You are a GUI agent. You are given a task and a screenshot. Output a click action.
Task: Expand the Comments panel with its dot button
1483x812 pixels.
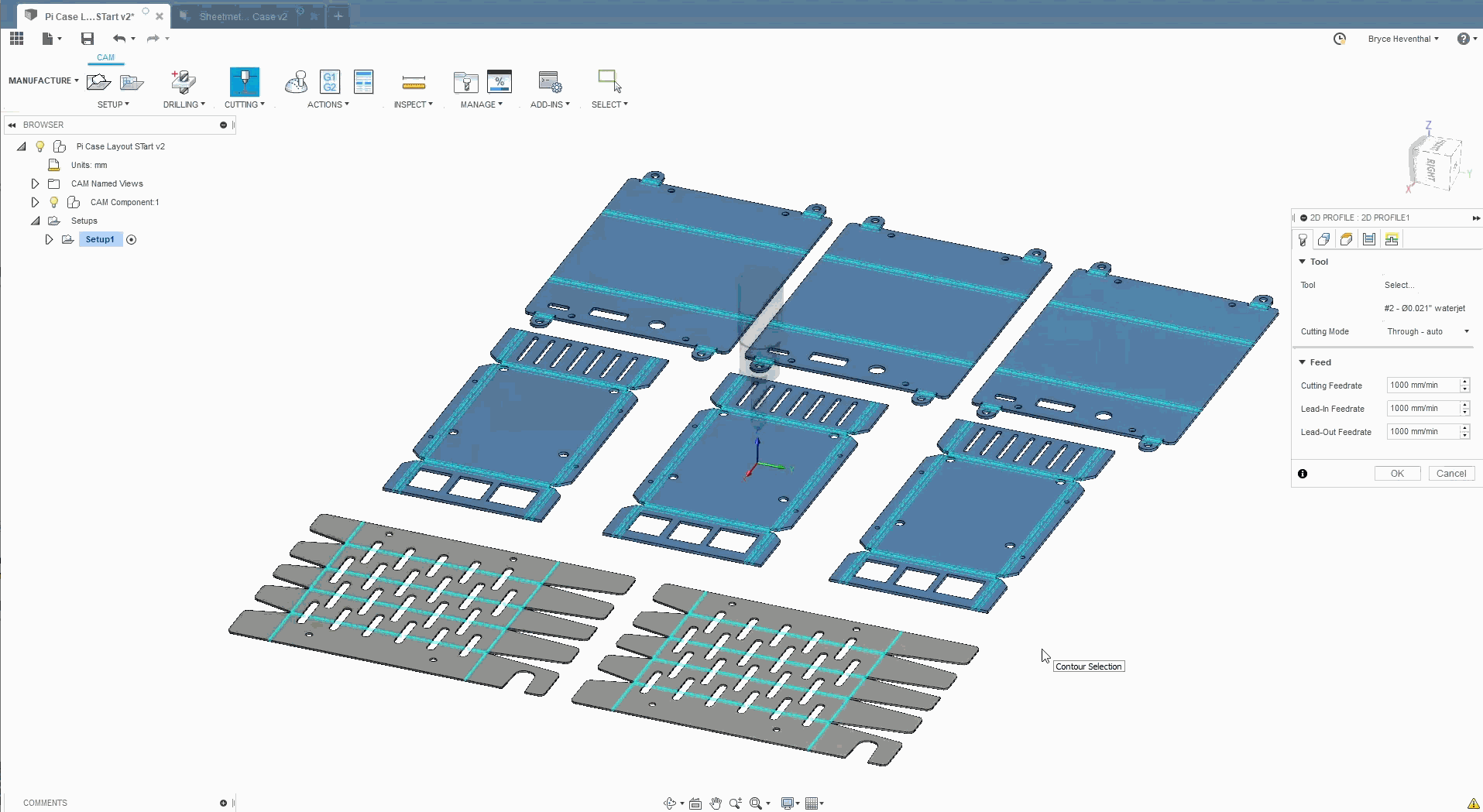(223, 803)
